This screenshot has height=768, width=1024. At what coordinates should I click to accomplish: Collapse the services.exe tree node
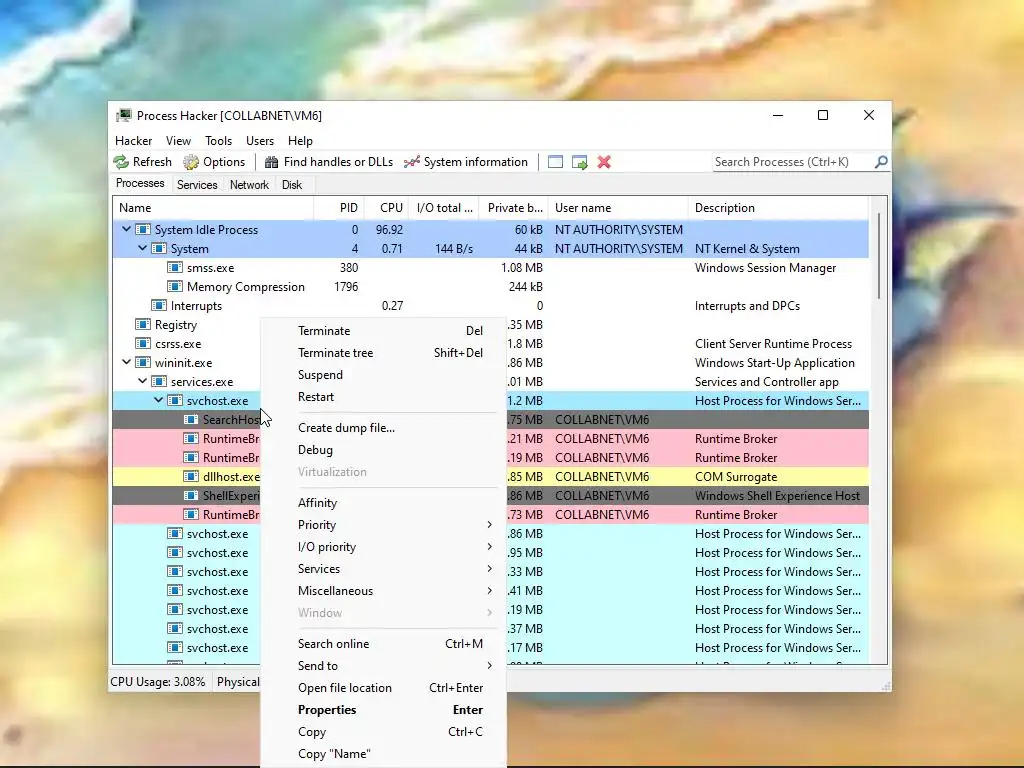[x=142, y=381]
